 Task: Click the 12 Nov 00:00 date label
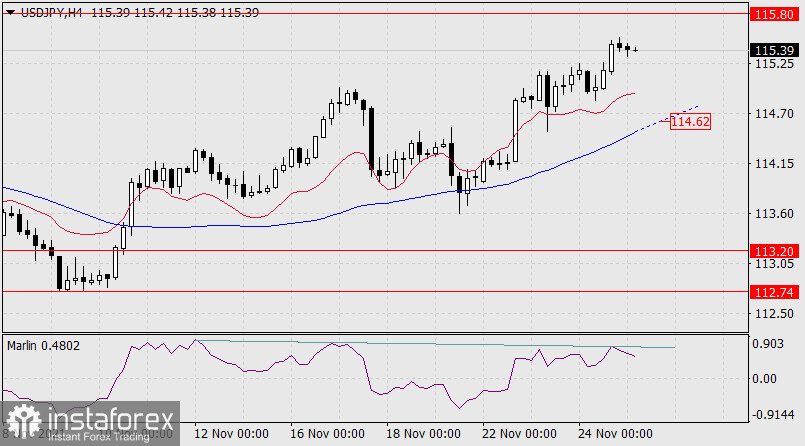pos(231,433)
